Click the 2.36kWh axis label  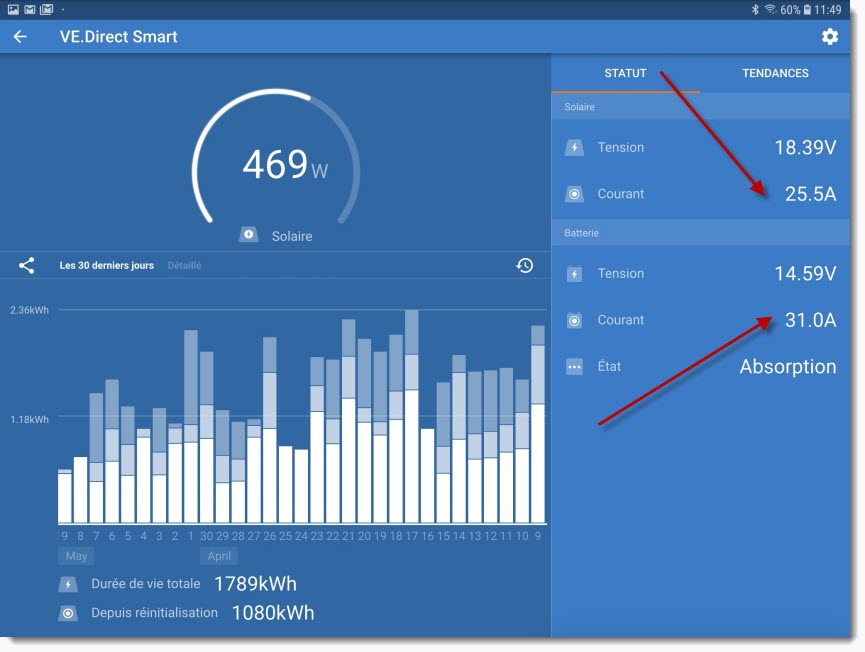coord(29,310)
